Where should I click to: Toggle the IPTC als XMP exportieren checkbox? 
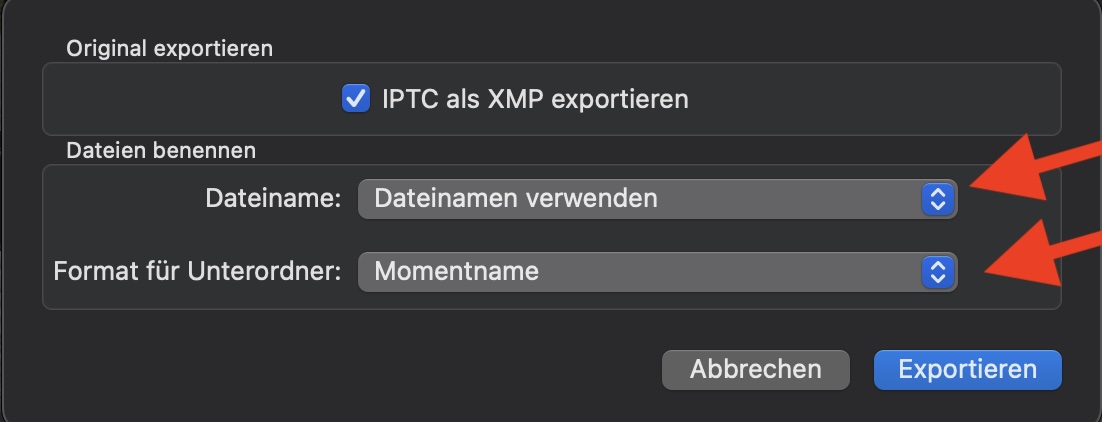coord(355,99)
